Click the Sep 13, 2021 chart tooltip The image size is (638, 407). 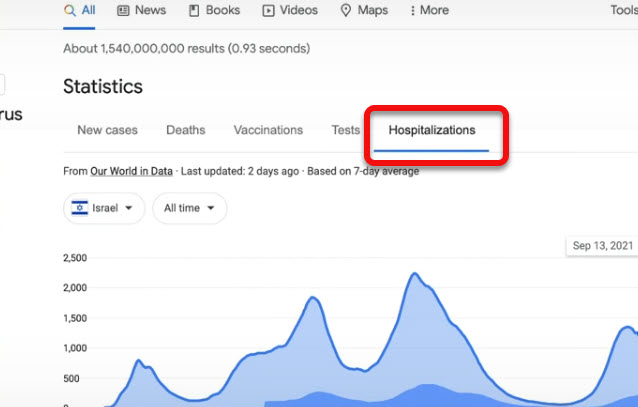pos(603,246)
